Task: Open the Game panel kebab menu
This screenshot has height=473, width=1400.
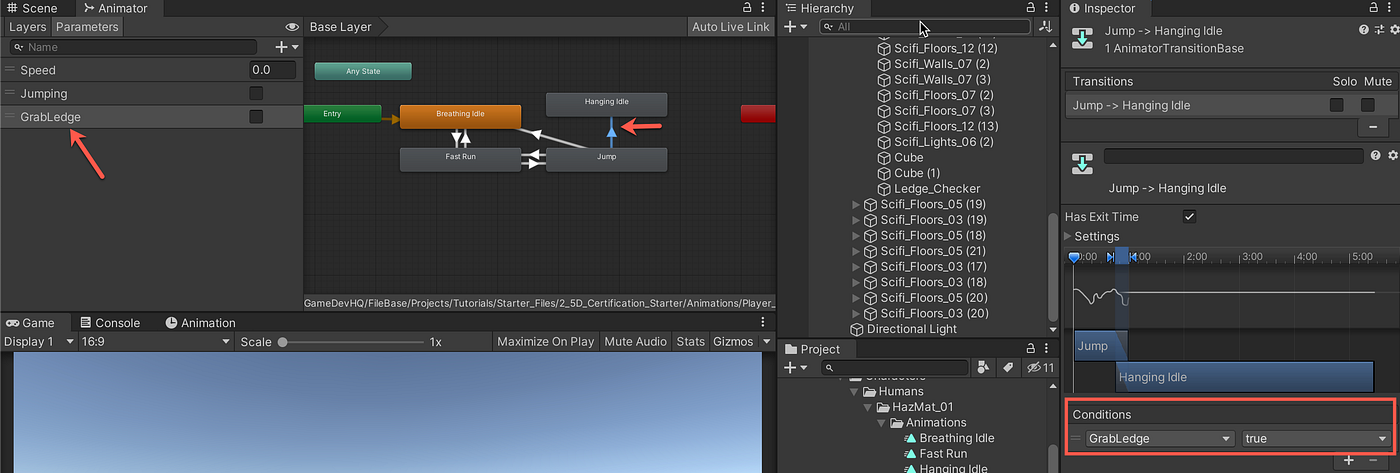Action: click(764, 323)
